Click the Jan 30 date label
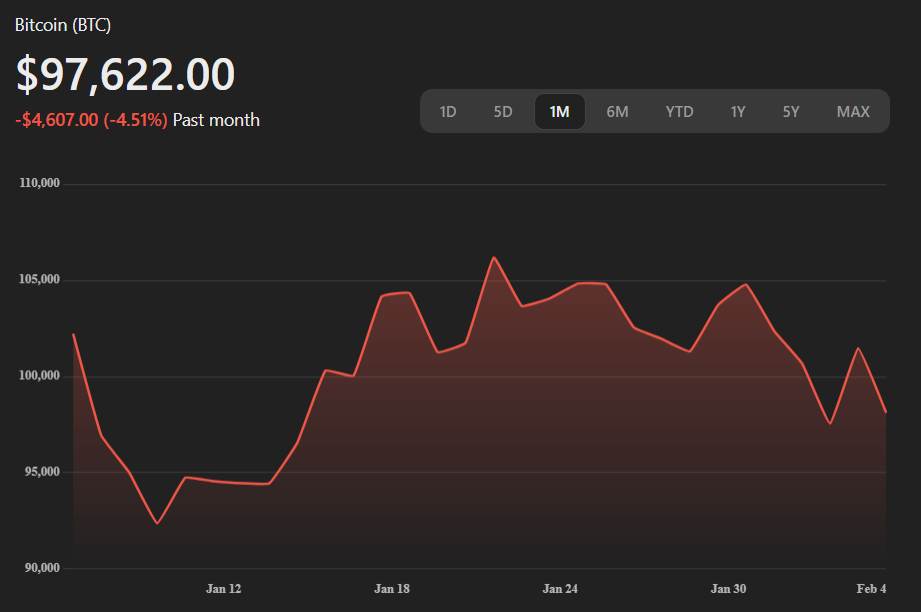This screenshot has width=921, height=612. [x=728, y=589]
